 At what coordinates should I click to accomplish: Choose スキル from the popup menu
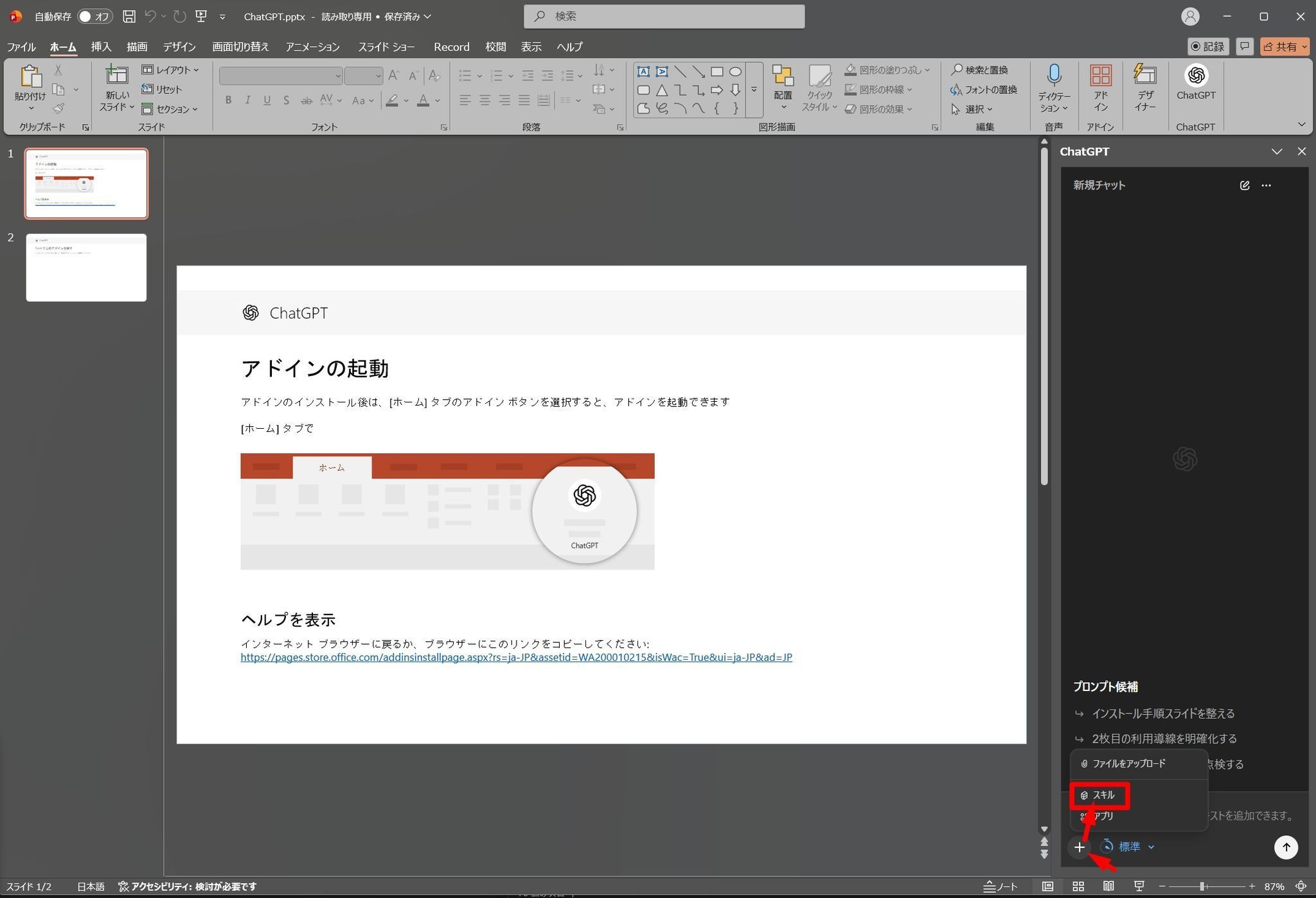point(1099,795)
